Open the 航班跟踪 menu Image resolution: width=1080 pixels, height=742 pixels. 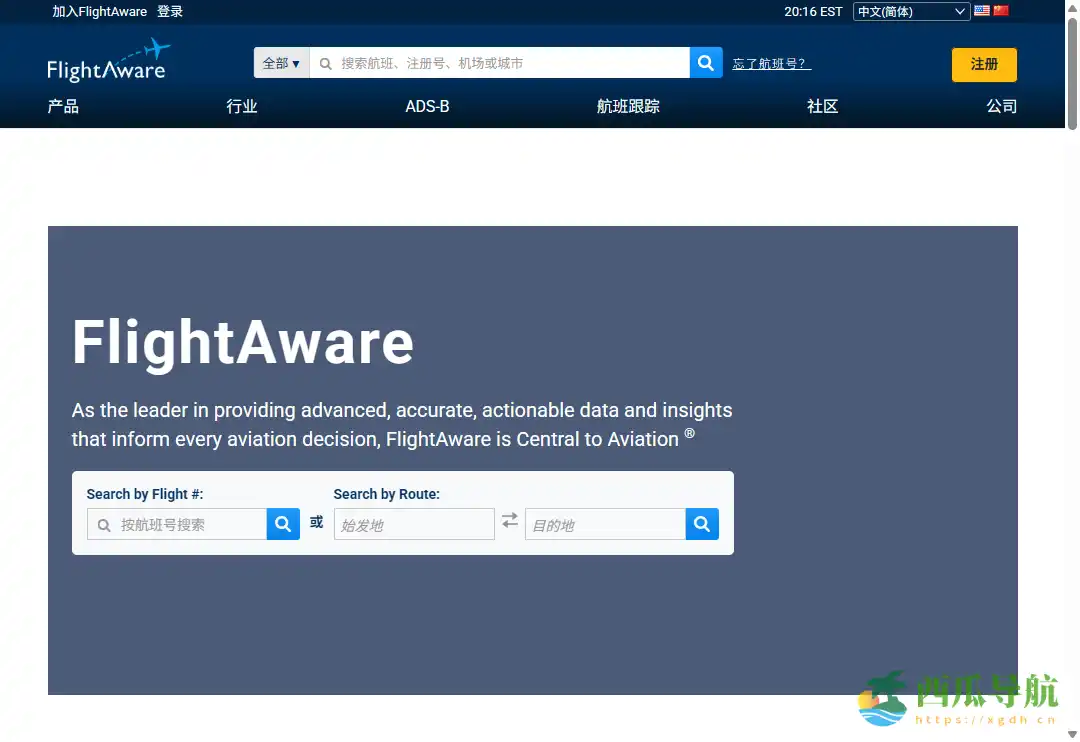[628, 106]
